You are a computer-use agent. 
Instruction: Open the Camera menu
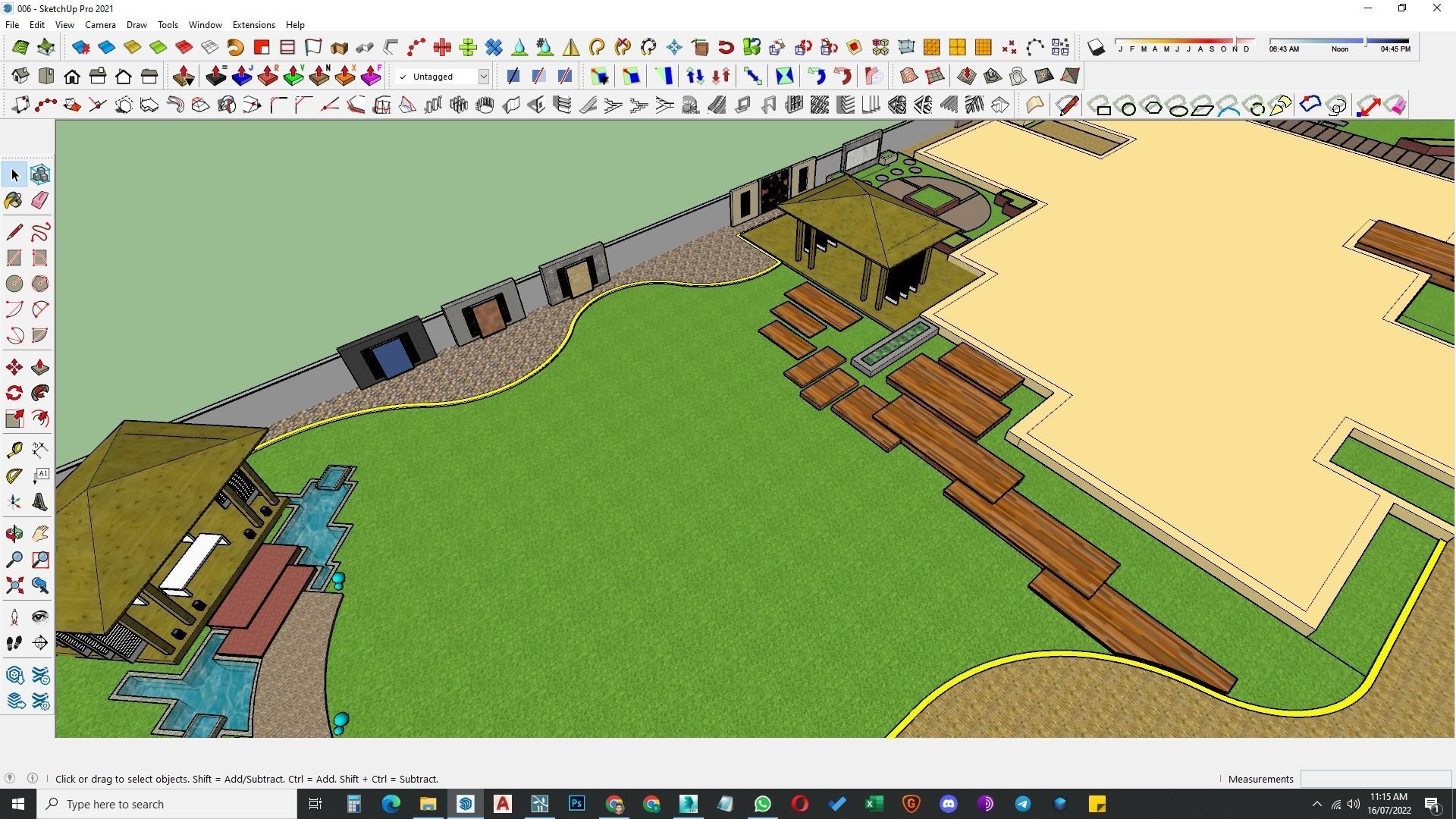tap(100, 25)
